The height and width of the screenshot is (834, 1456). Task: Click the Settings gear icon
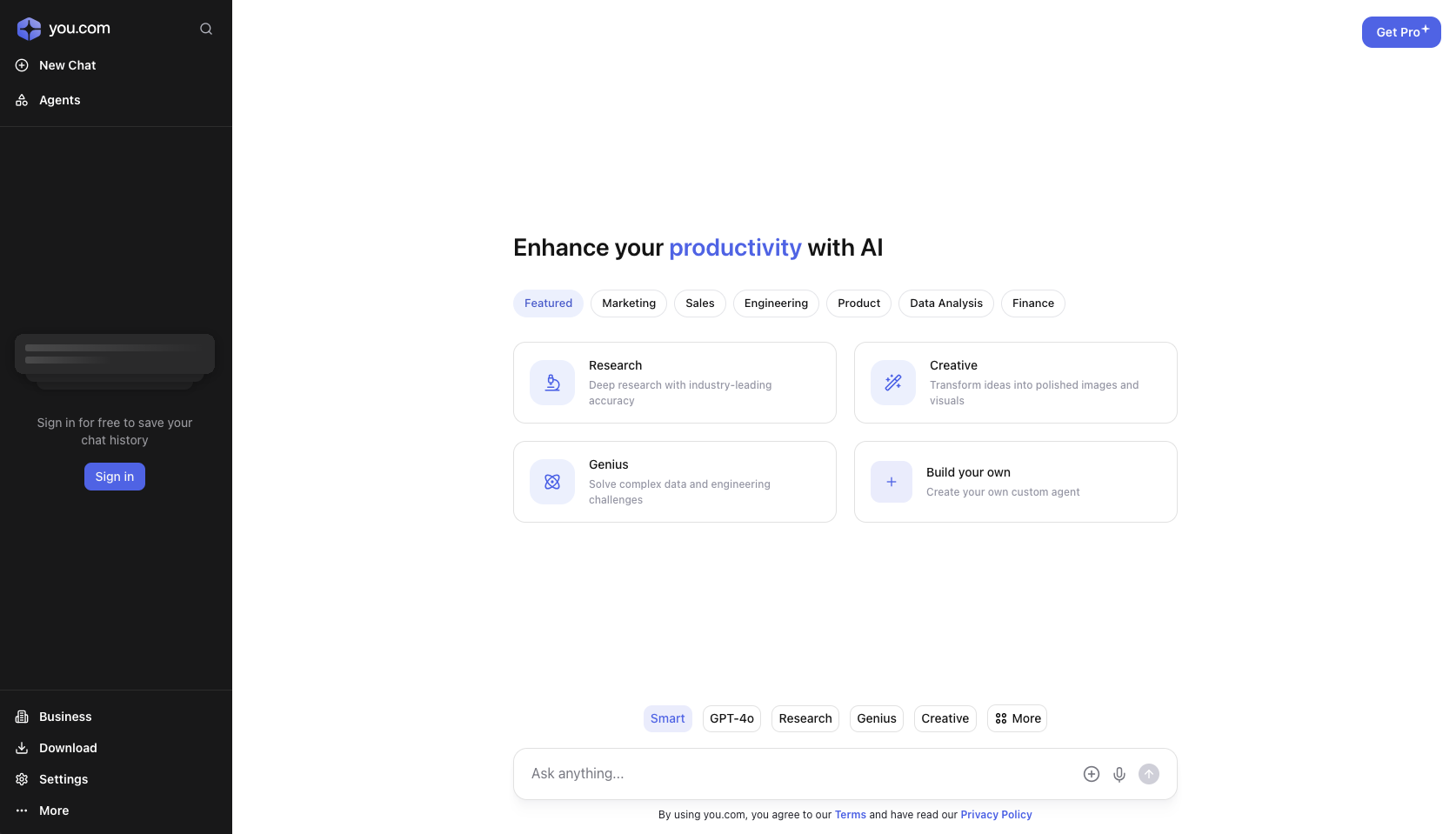(22, 779)
